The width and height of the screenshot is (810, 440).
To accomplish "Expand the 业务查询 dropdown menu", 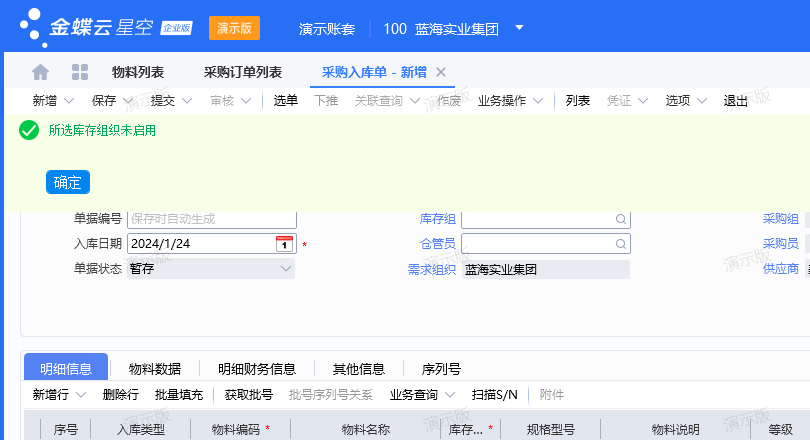I will pos(450,395).
